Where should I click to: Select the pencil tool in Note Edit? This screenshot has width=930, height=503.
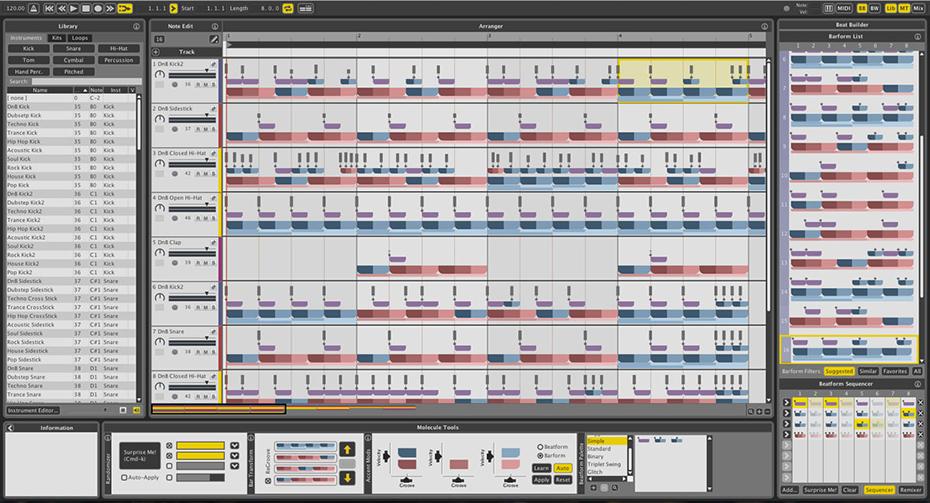(214, 39)
